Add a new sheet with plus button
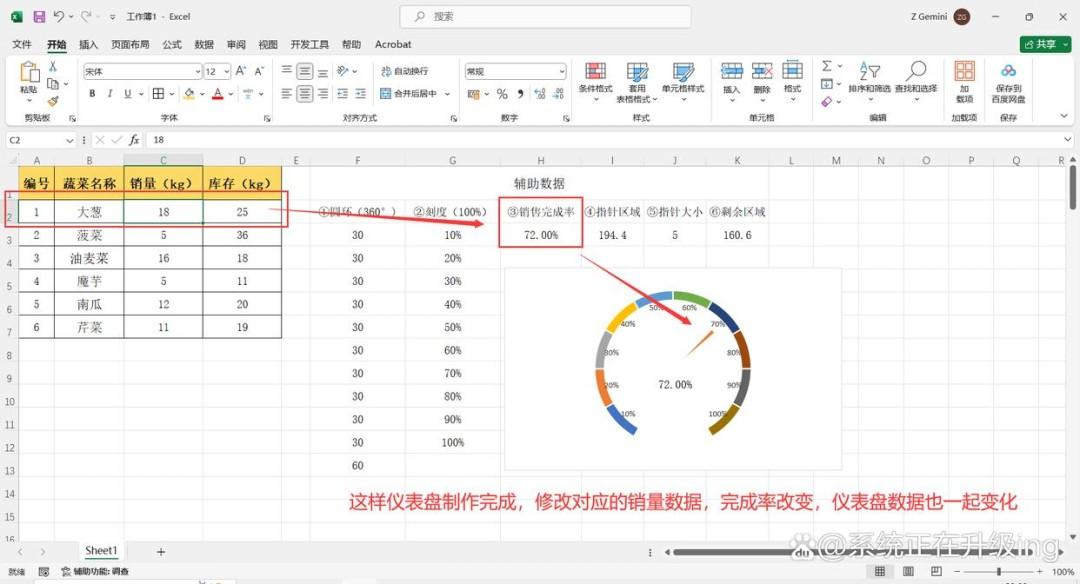This screenshot has width=1080, height=584. [160, 552]
